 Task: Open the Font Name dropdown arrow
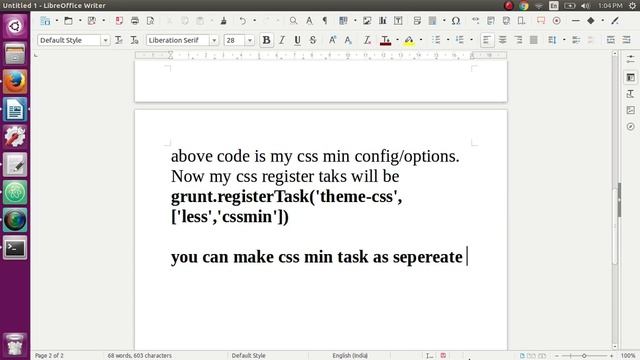[x=214, y=40]
